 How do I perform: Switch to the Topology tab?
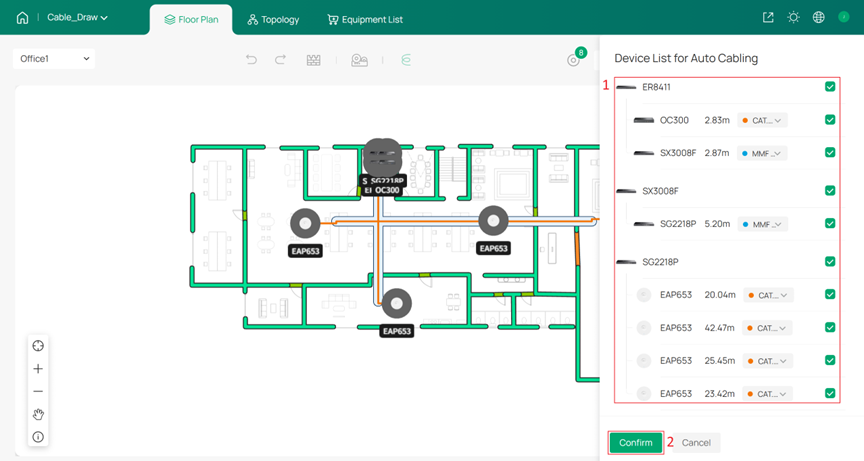point(273,19)
